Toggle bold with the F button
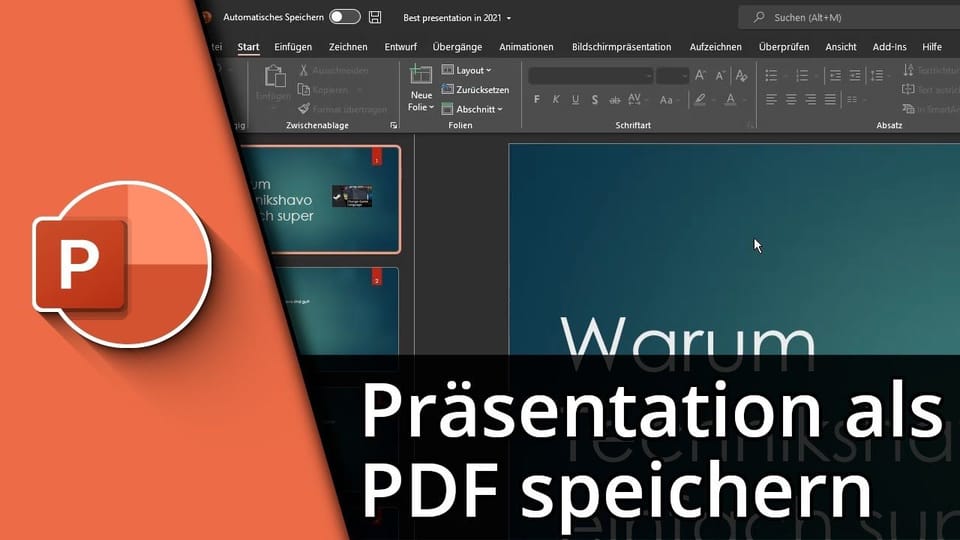The width and height of the screenshot is (960, 540). point(536,100)
